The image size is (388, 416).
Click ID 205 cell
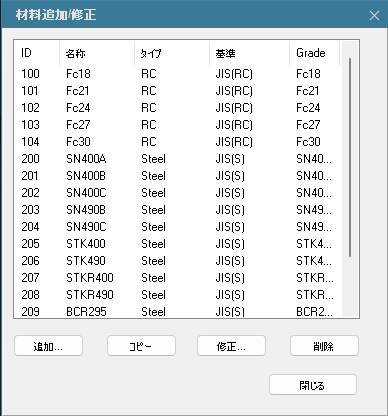[30, 244]
